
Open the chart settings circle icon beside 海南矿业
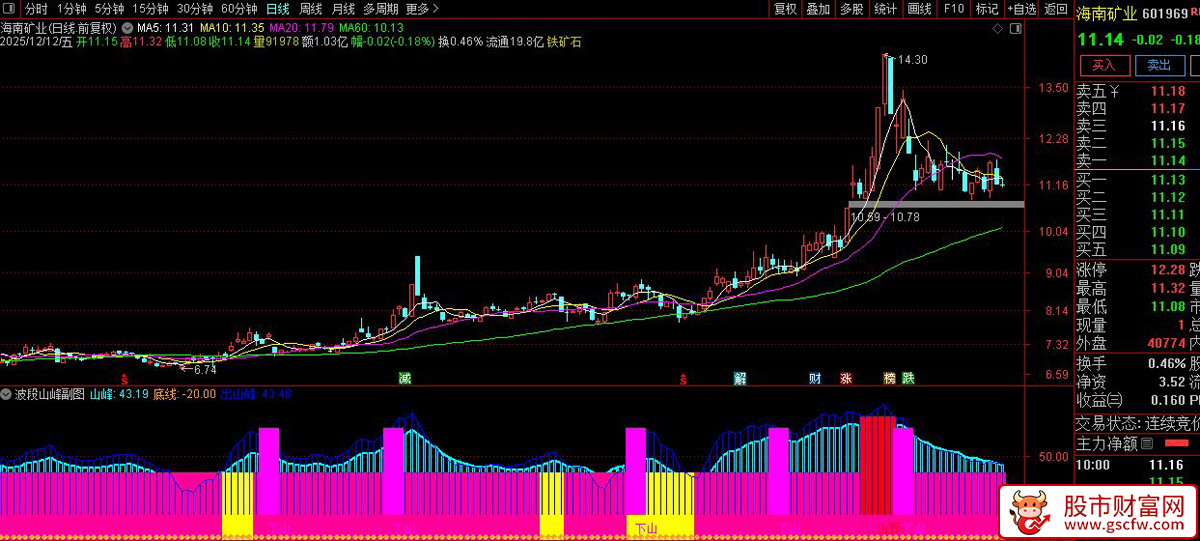[x=125, y=27]
